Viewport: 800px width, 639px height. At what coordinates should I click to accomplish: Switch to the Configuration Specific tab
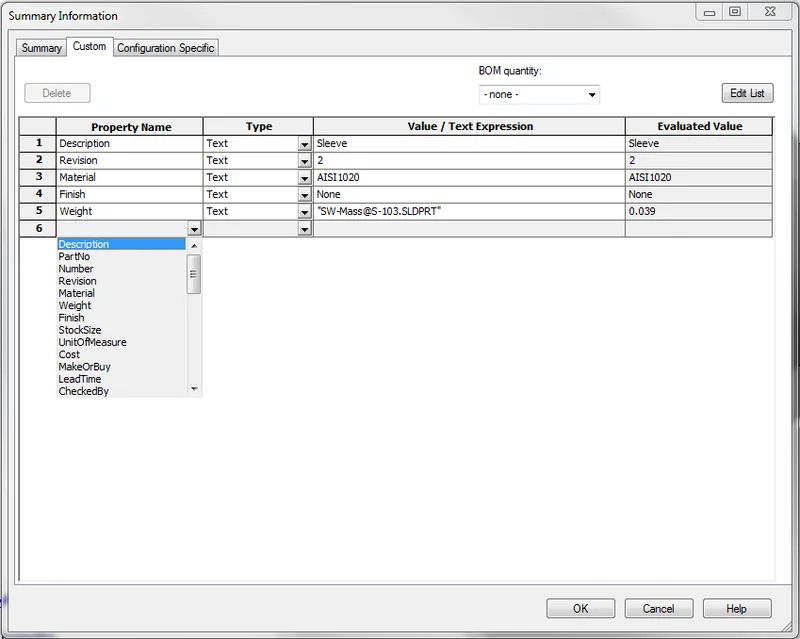165,47
